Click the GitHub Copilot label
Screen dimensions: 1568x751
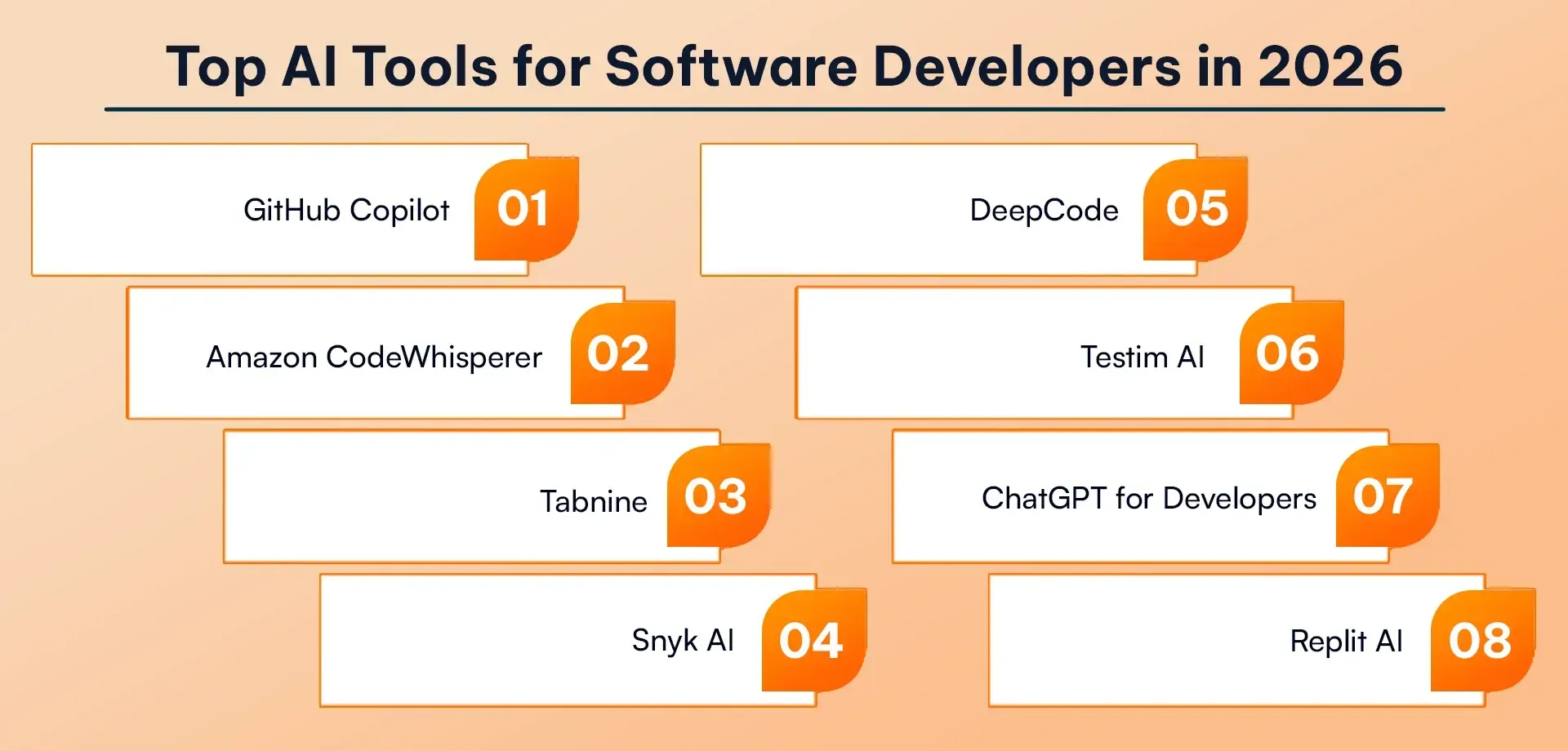346,211
